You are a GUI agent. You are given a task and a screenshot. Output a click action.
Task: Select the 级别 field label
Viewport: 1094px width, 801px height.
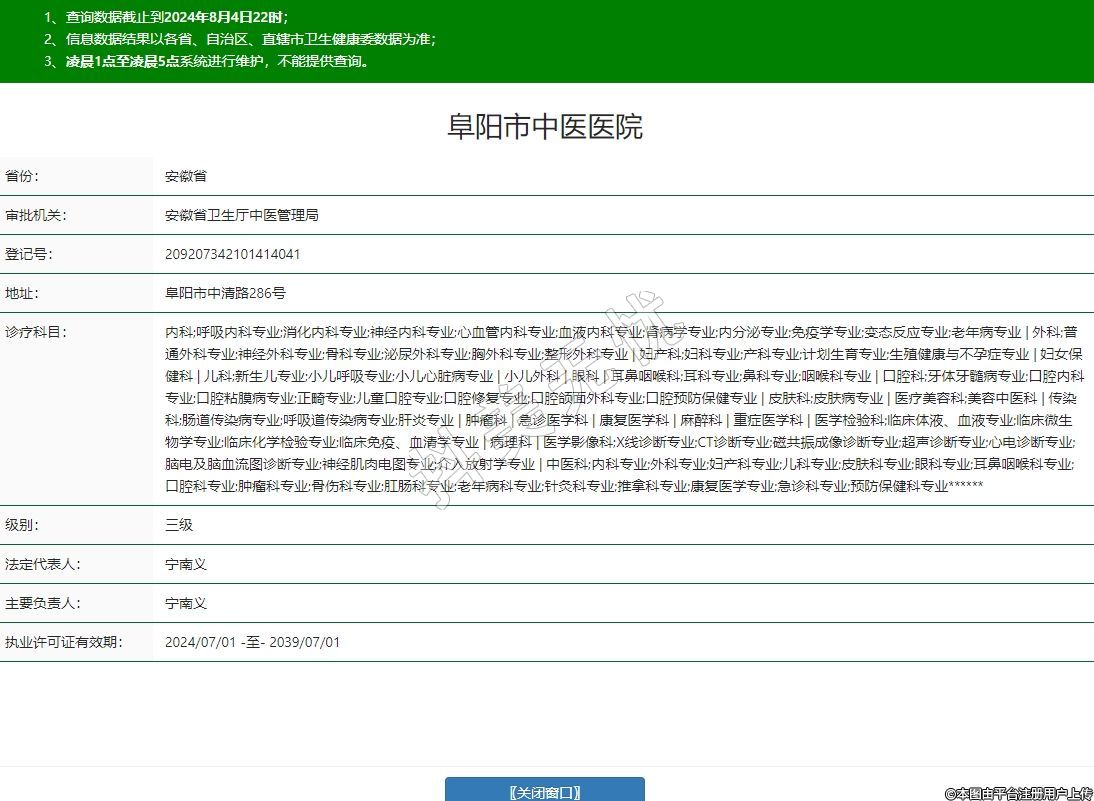point(22,525)
